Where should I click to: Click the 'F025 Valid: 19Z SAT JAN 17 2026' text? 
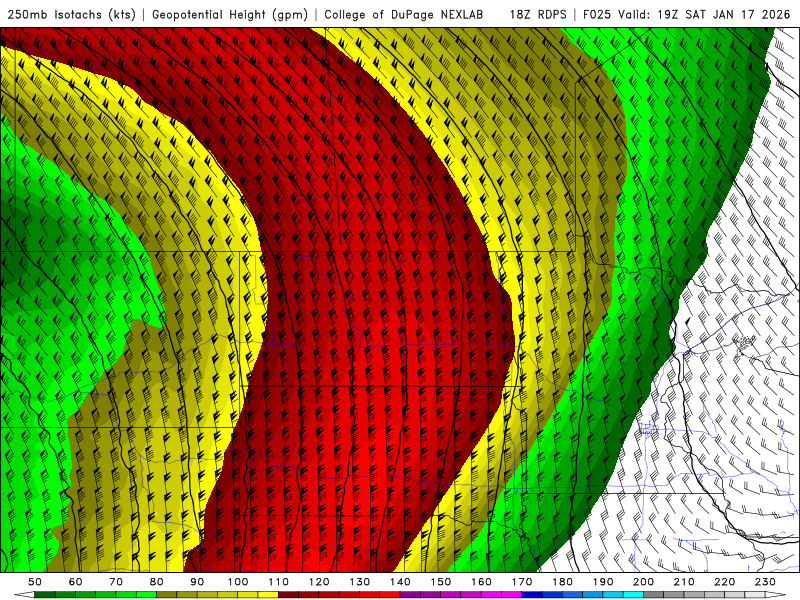point(687,14)
